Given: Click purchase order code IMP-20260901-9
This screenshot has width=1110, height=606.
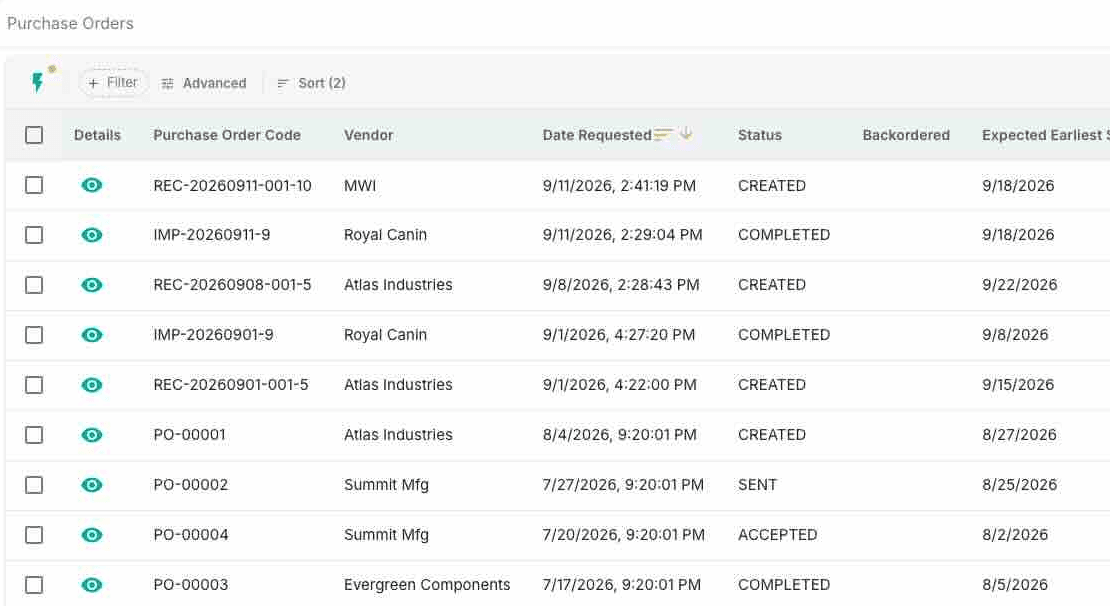Looking at the screenshot, I should [214, 335].
